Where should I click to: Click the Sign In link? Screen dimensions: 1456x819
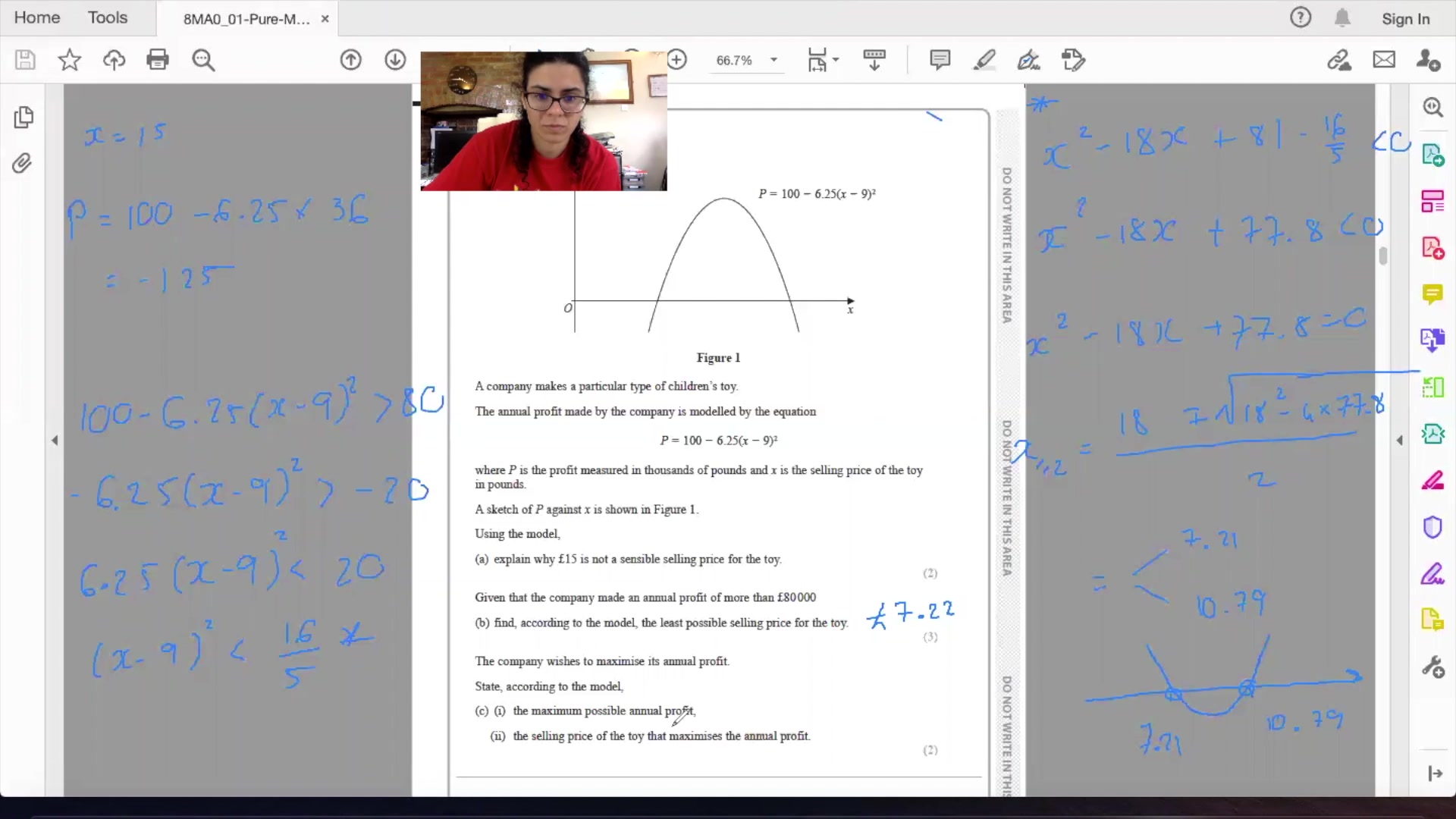point(1405,19)
